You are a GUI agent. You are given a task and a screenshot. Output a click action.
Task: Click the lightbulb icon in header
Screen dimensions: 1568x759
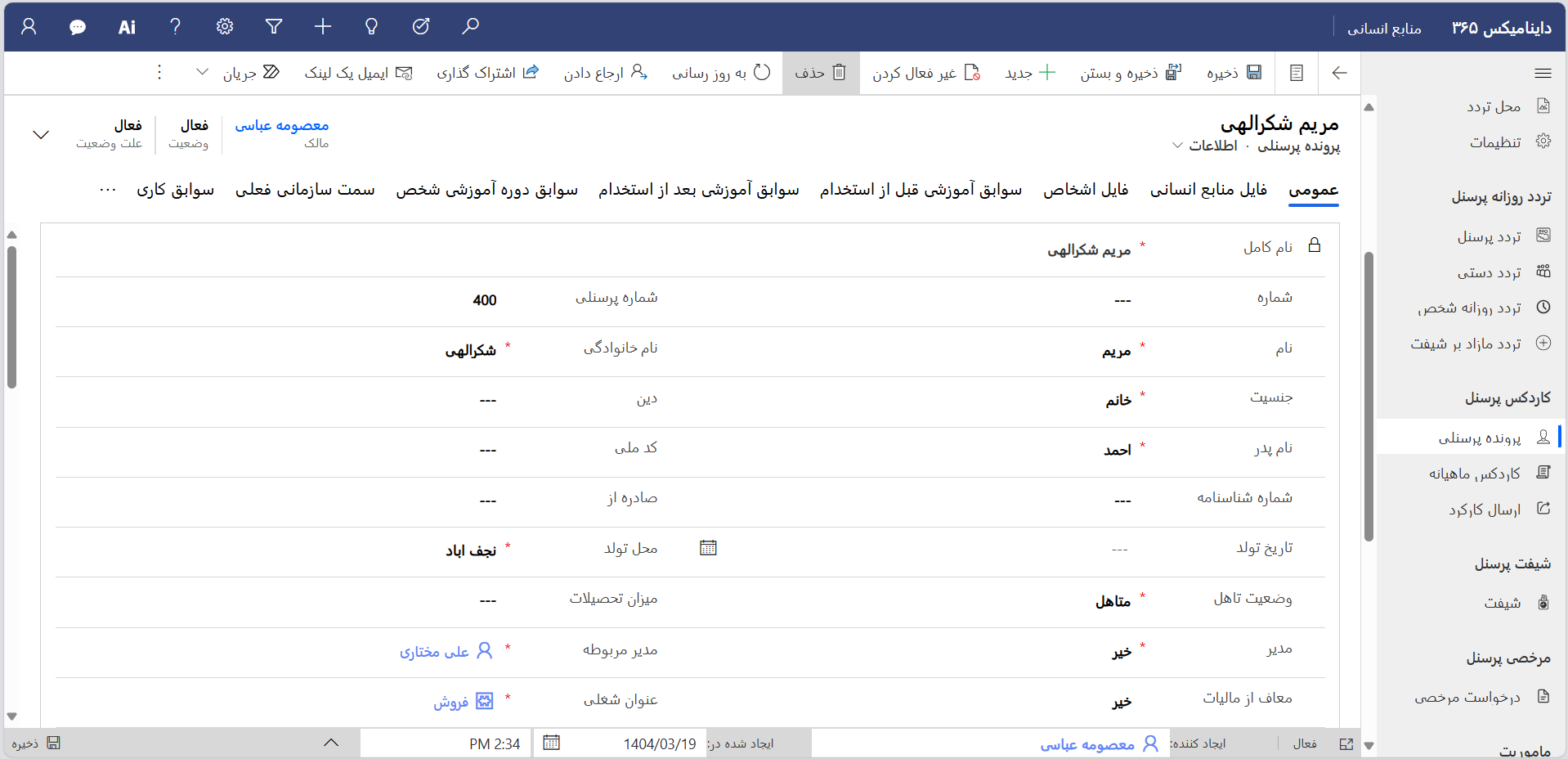click(372, 27)
